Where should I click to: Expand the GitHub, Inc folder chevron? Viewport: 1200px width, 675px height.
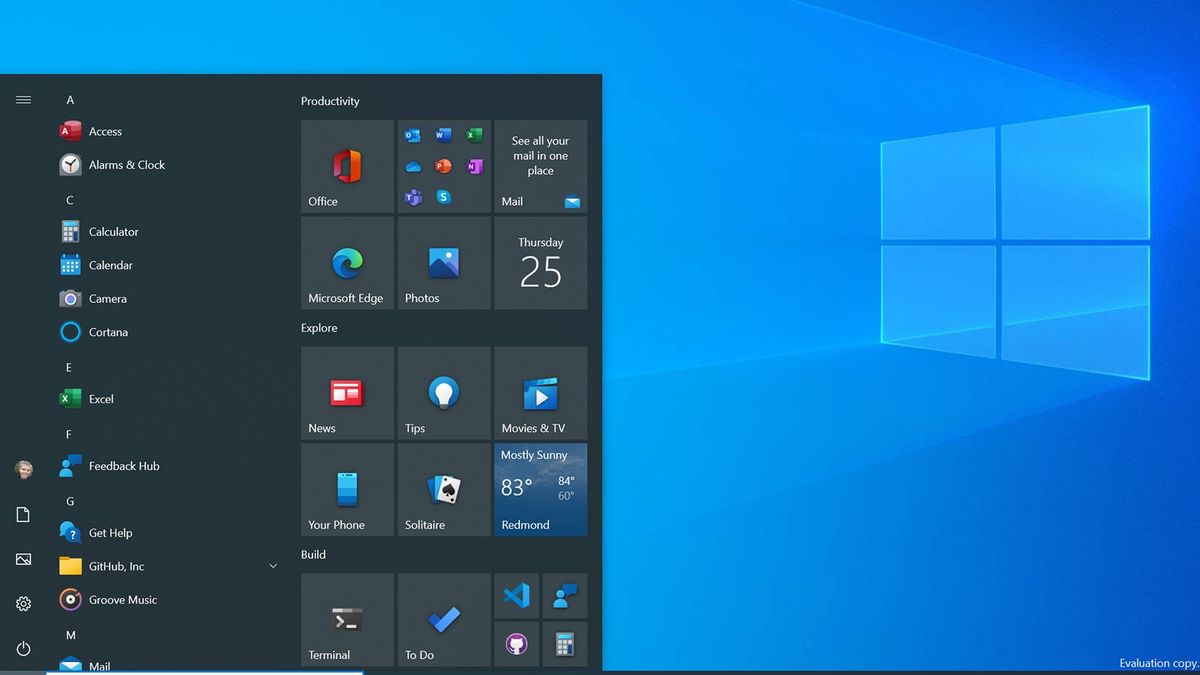point(273,566)
